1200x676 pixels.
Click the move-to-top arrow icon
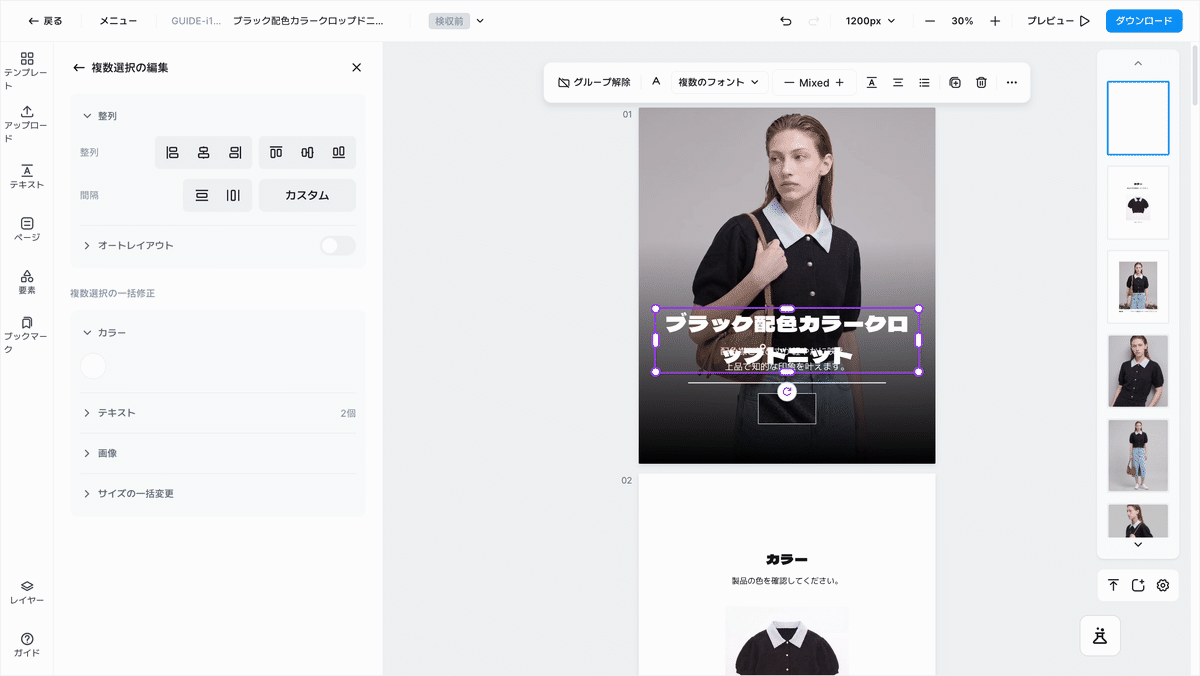[x=1113, y=585]
